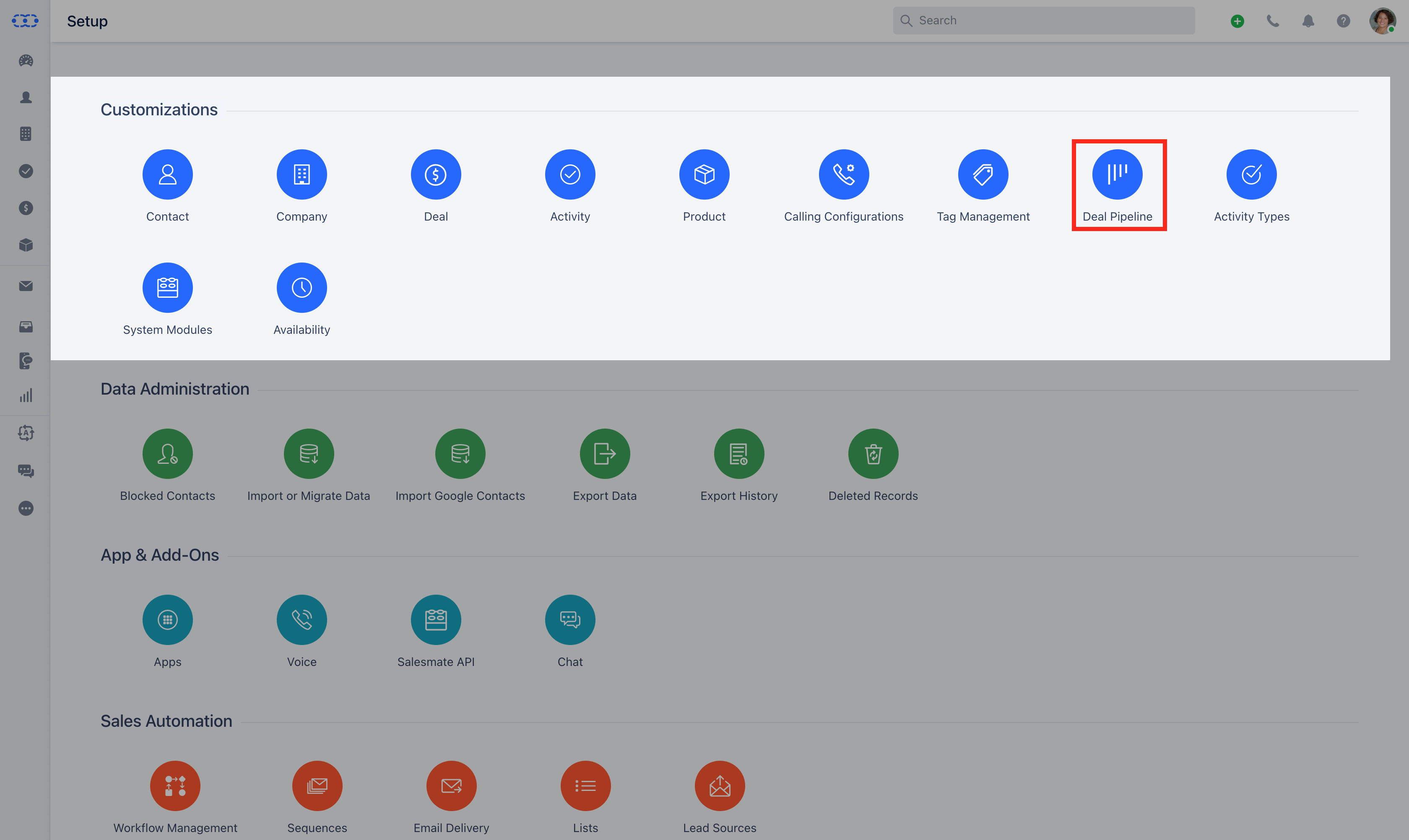Open Import or Migrate Data
Image resolution: width=1409 pixels, height=840 pixels.
[308, 453]
